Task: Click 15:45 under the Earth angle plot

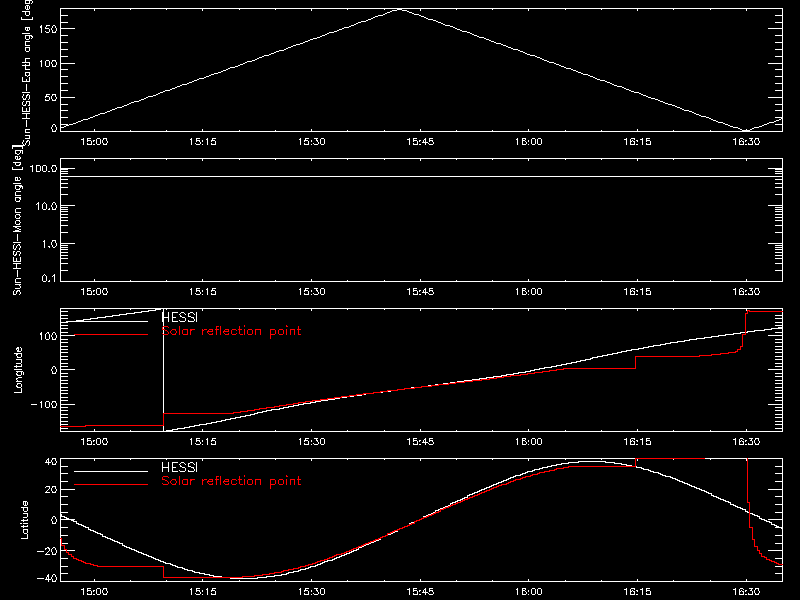Action: [420, 142]
